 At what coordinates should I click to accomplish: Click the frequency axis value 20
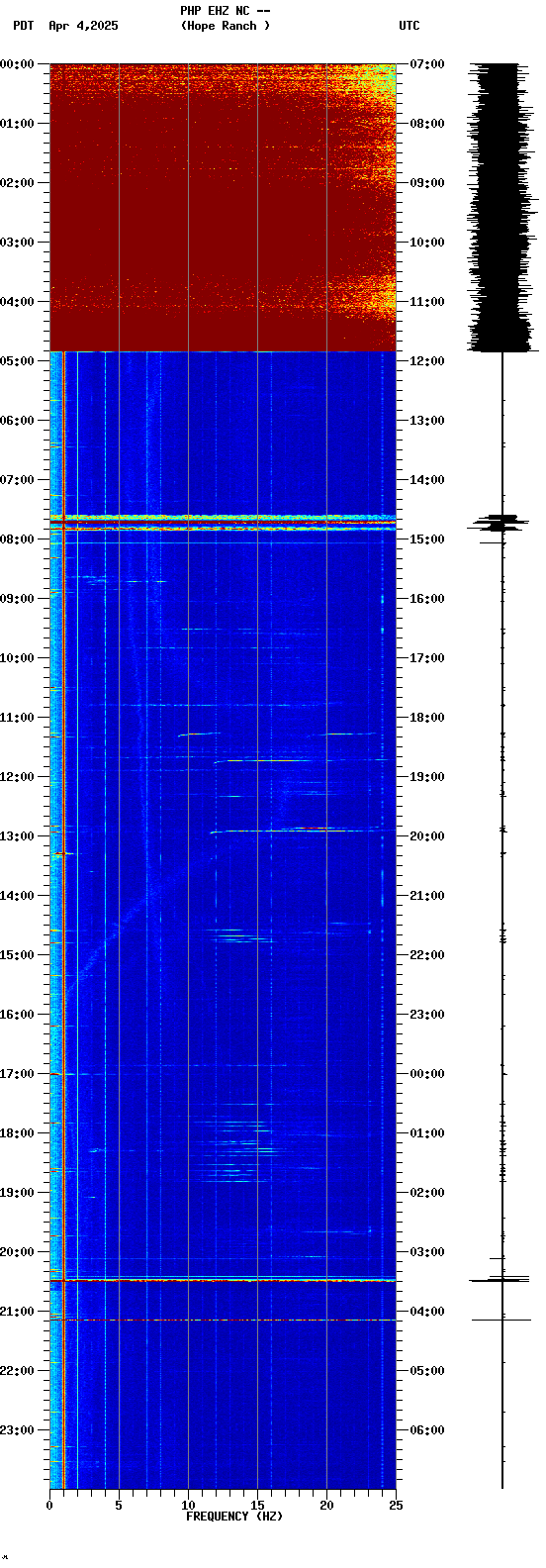[326, 1506]
